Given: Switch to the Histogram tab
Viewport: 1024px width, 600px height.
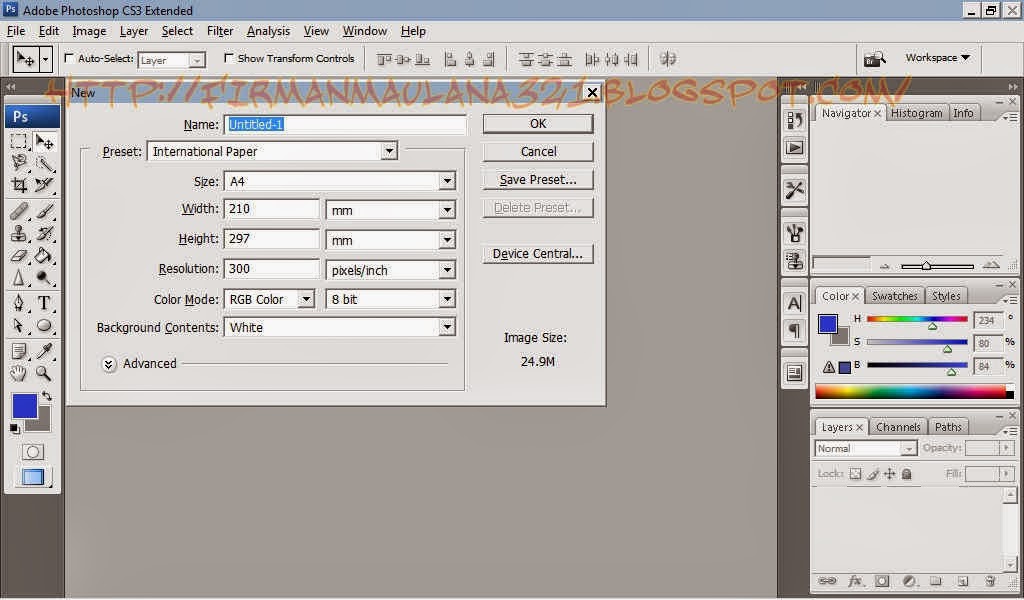Looking at the screenshot, I should point(916,113).
